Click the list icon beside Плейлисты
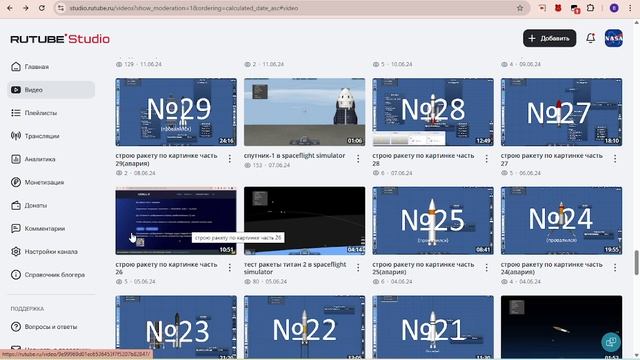Viewport: 640px width, 360px height. tap(16, 113)
